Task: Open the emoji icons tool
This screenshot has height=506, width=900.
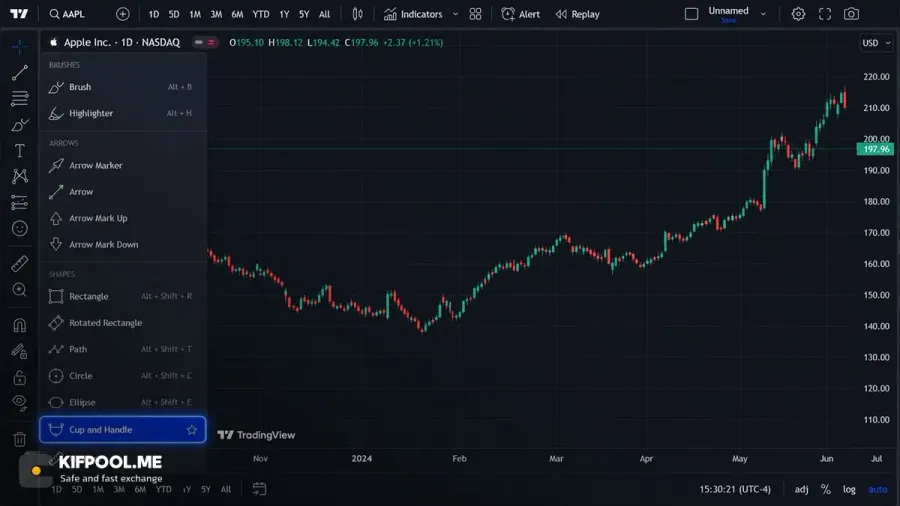Action: [x=20, y=228]
